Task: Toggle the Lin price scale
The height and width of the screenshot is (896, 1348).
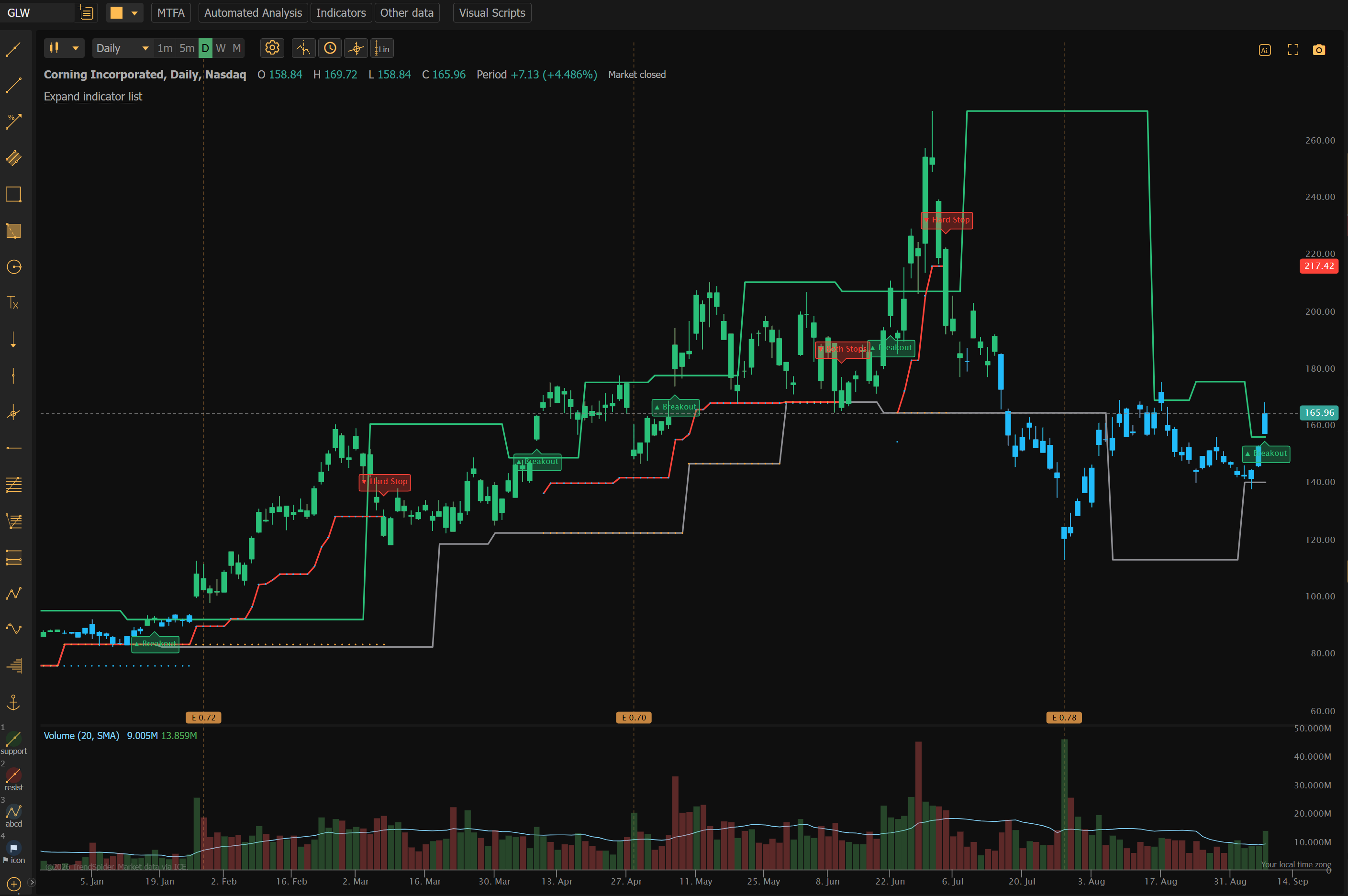Action: tap(382, 48)
